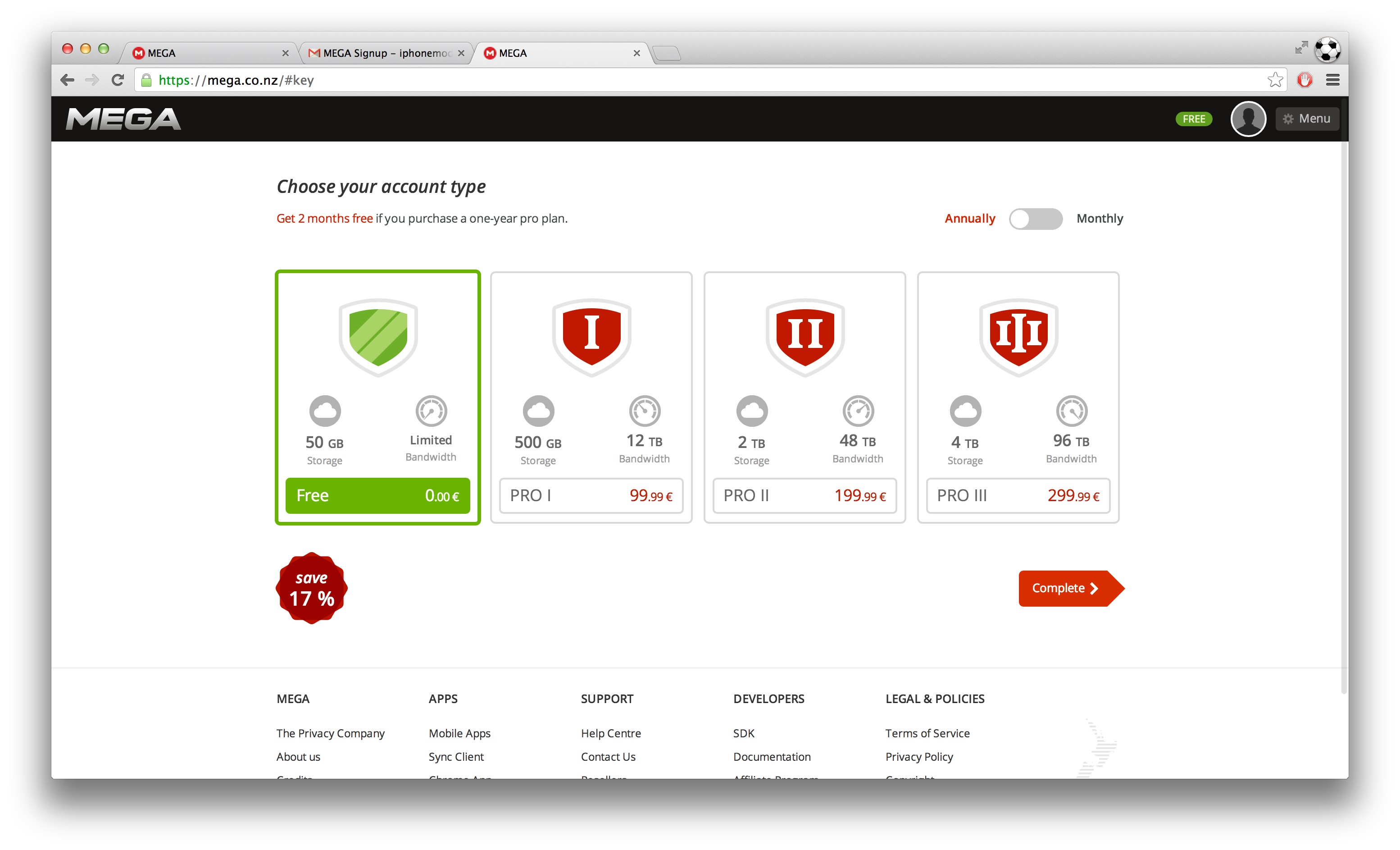
Task: Click the bandwidth gauge icon on PRO I
Action: pos(644,411)
